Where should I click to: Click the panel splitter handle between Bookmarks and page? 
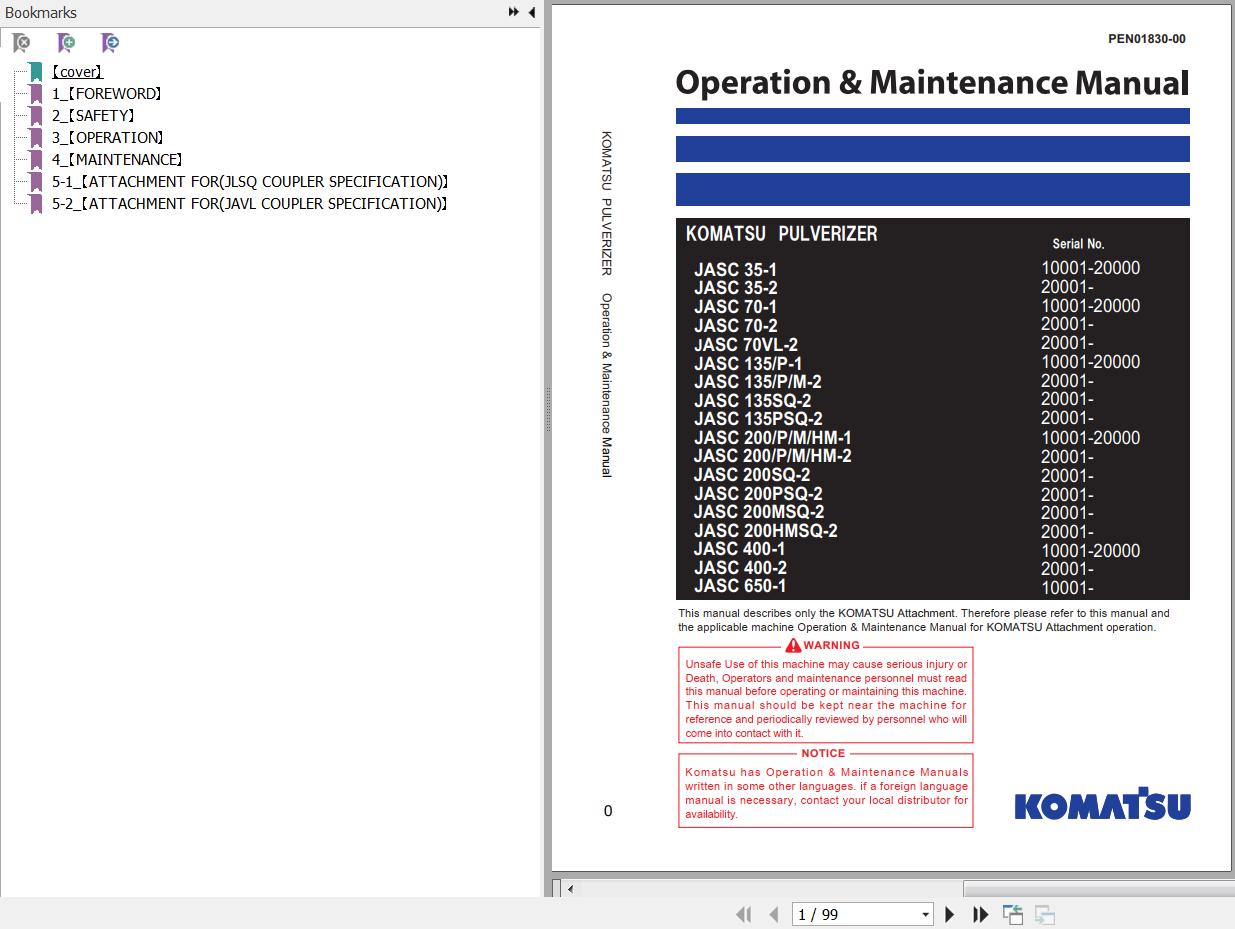click(x=547, y=411)
